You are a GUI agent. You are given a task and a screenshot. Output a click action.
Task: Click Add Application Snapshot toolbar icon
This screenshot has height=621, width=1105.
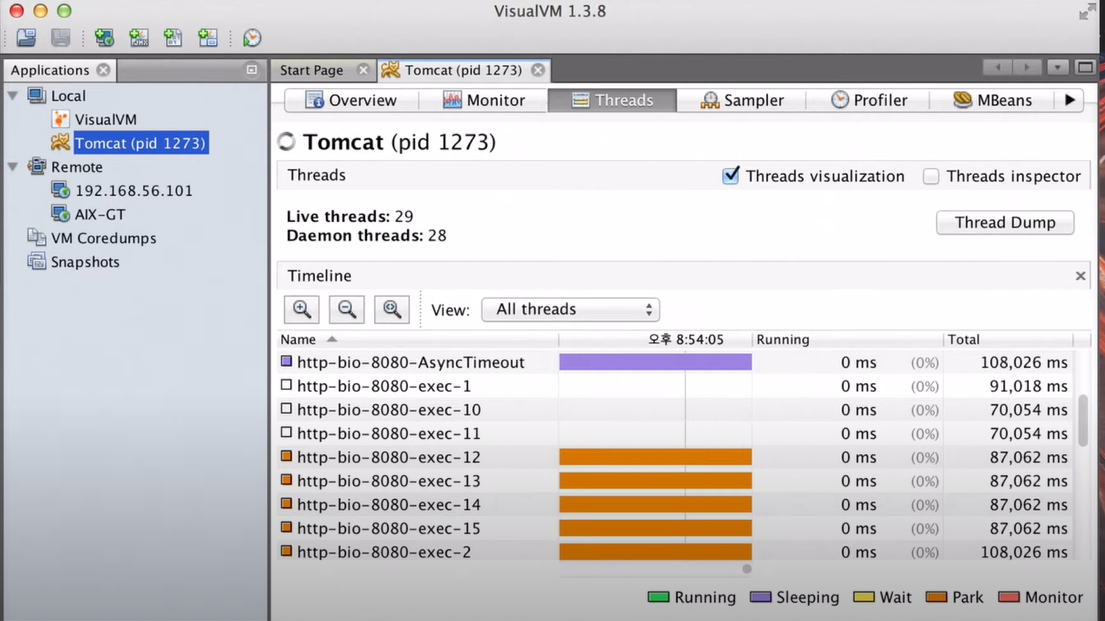tap(208, 37)
